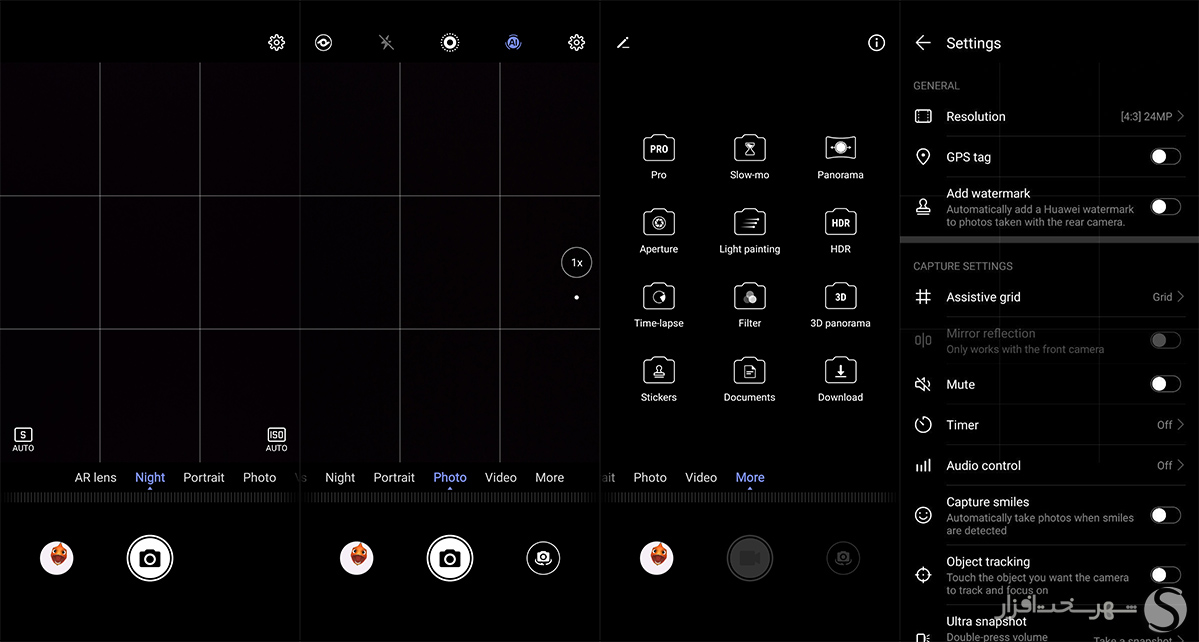The width and height of the screenshot is (1199, 642).
Task: Select the blue highlighted More tab
Action: [750, 478]
